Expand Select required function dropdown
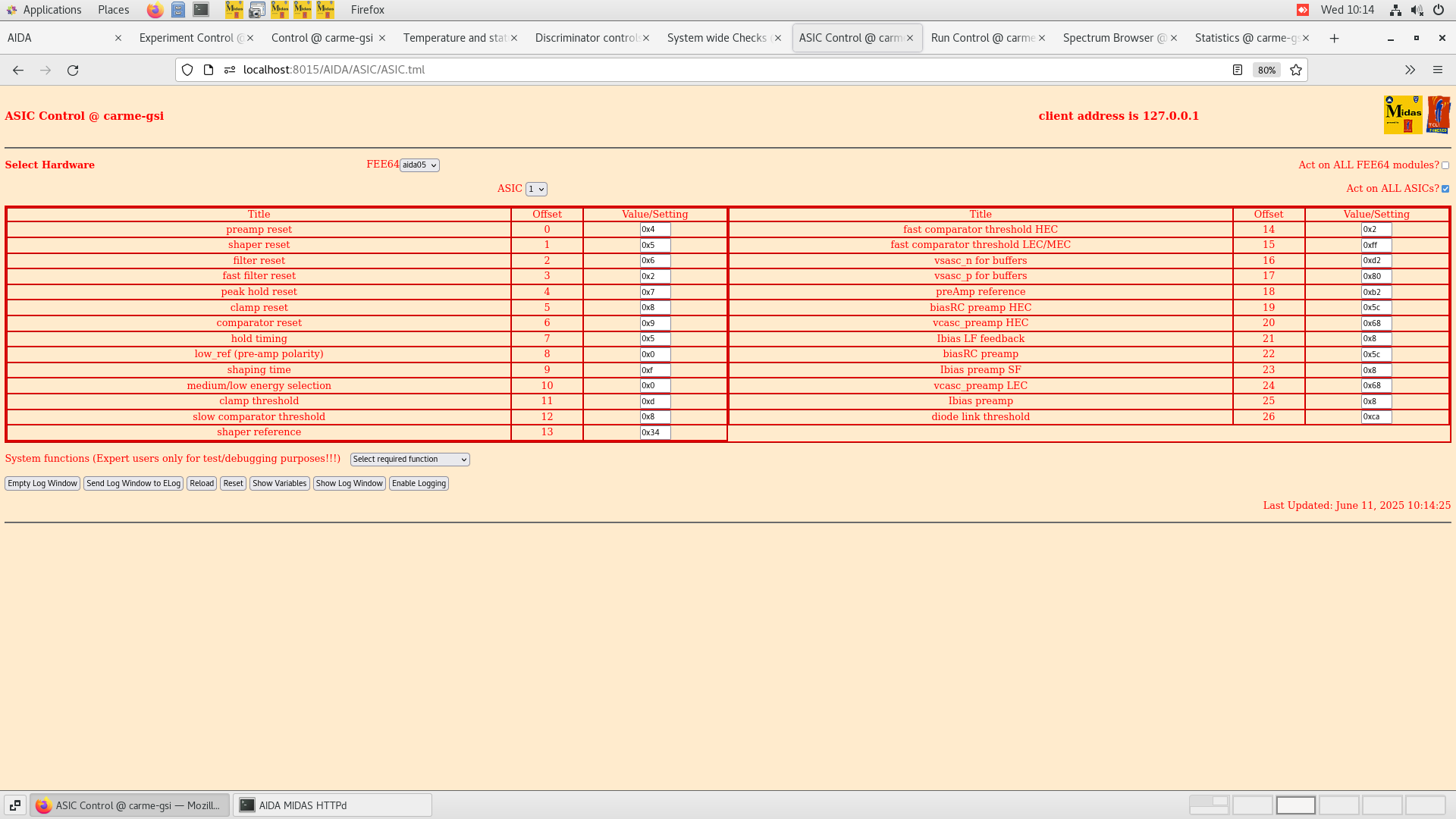 click(409, 460)
